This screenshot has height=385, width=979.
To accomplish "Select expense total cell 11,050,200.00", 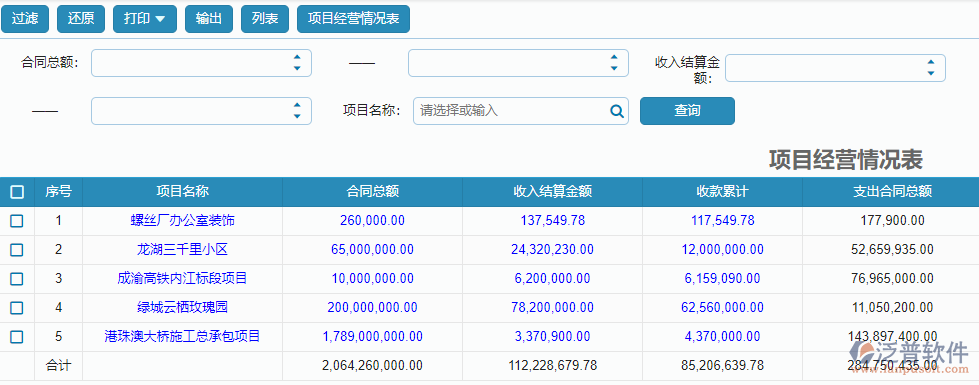I will pos(892,308).
